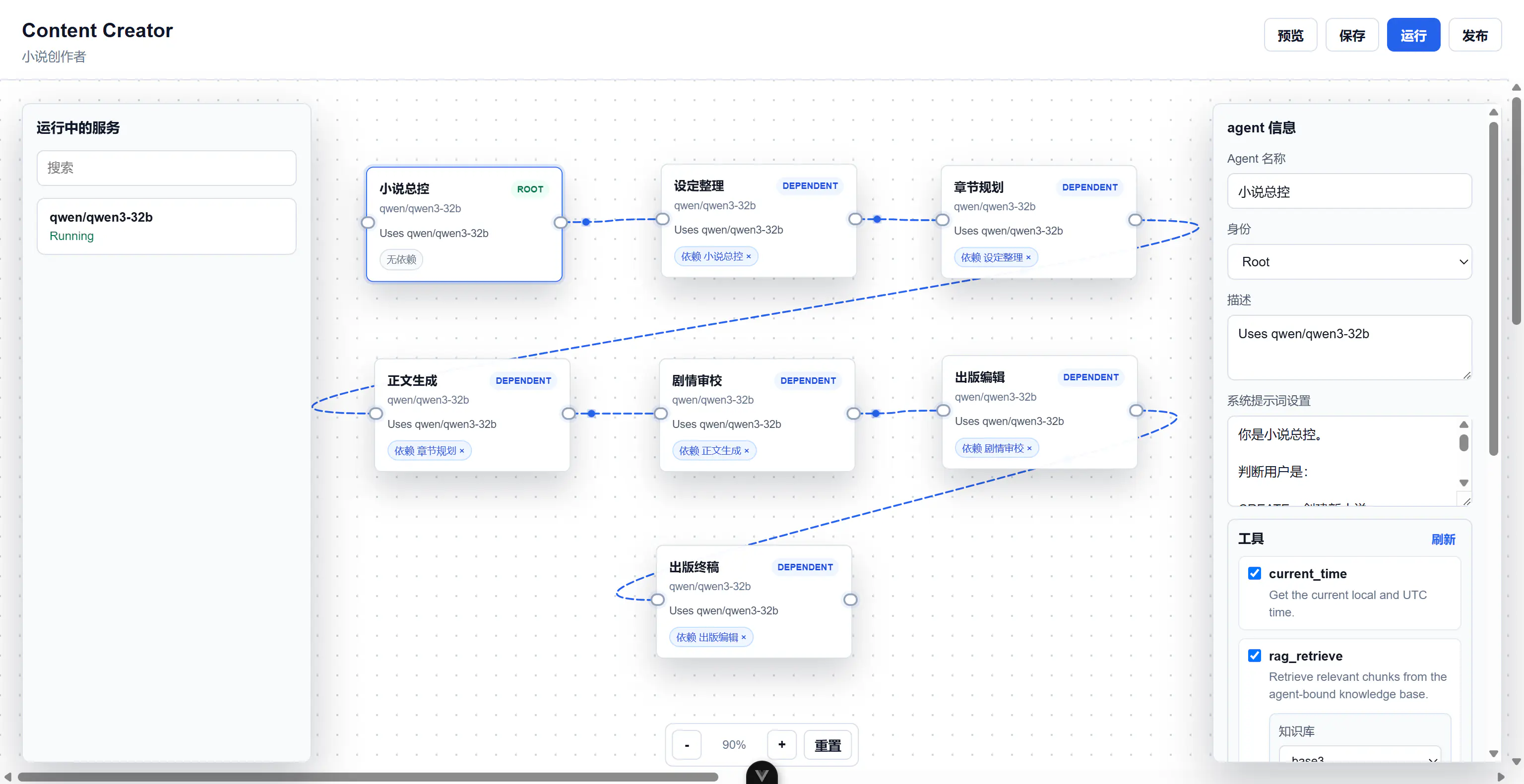Screen dimensions: 1524x784
Task: Select the 剧情审校 node card
Action: coord(757,415)
